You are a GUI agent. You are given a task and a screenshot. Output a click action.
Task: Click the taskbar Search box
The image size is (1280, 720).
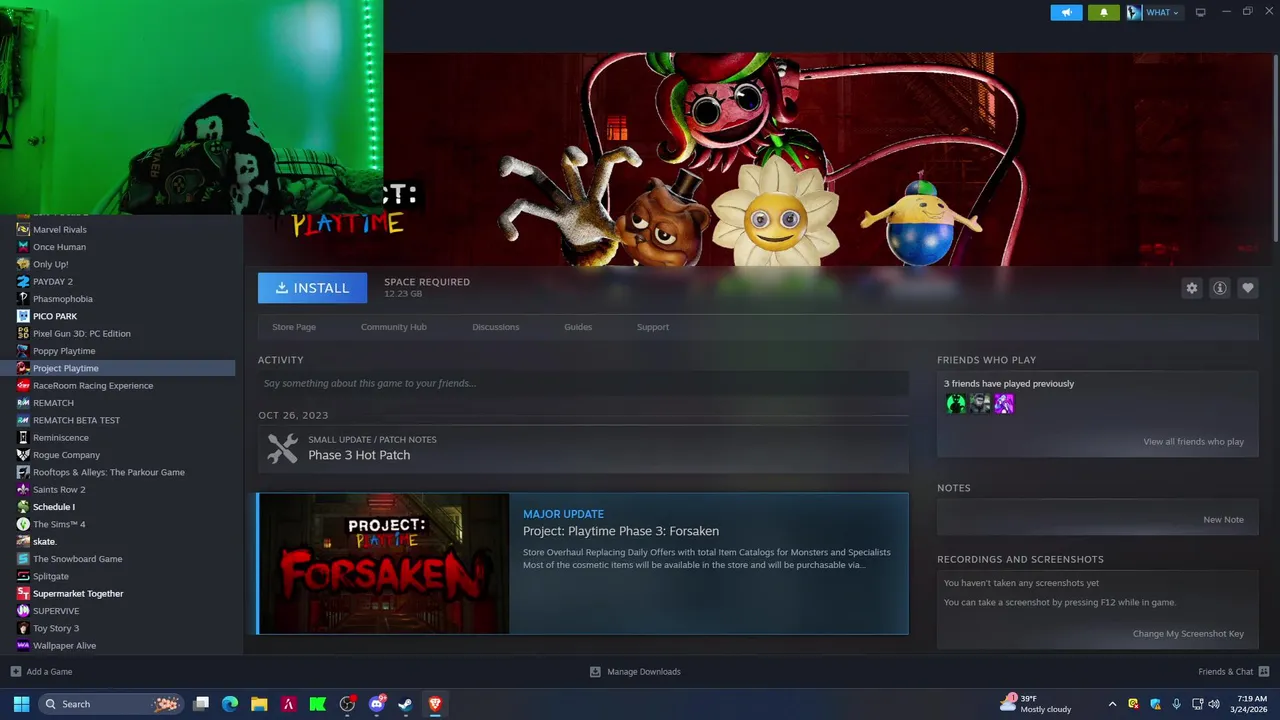tap(112, 704)
